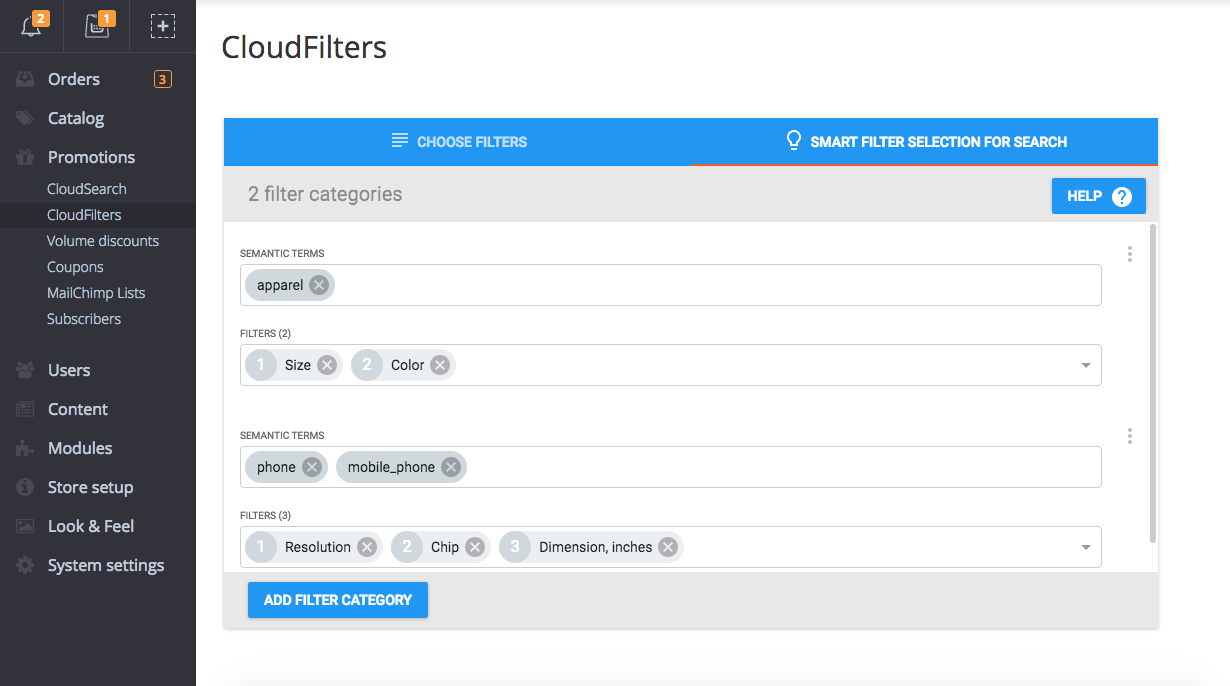Remove the Color filter tag
This screenshot has height=686, width=1230.
coord(439,365)
